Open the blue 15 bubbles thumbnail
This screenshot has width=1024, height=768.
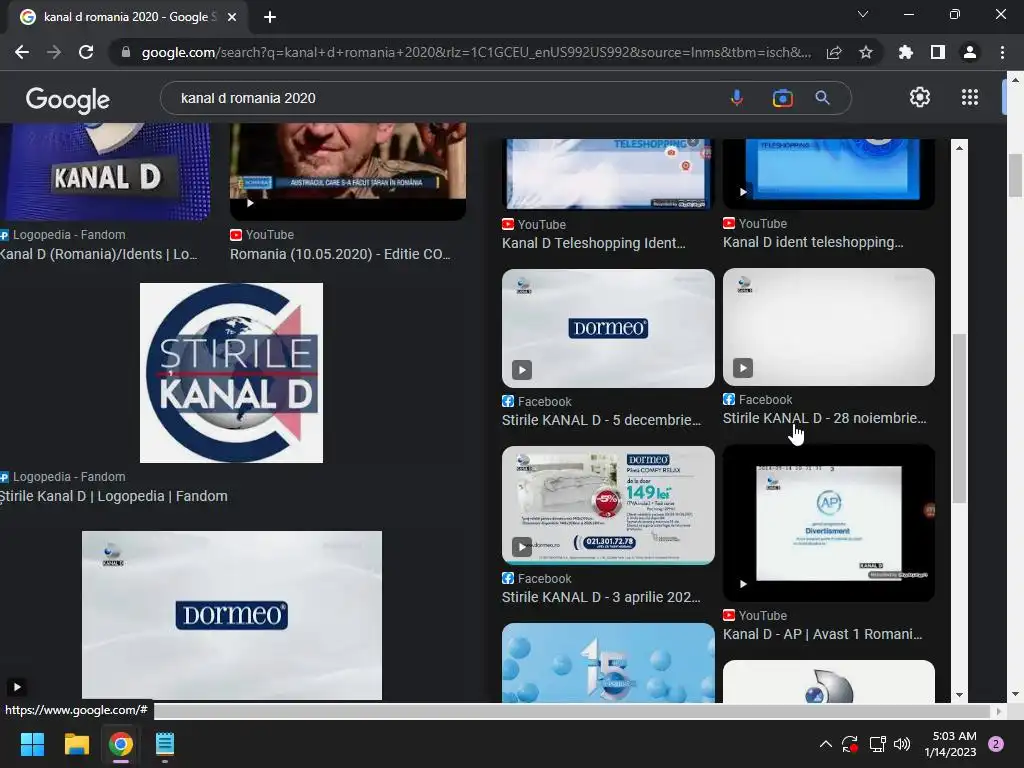608,663
